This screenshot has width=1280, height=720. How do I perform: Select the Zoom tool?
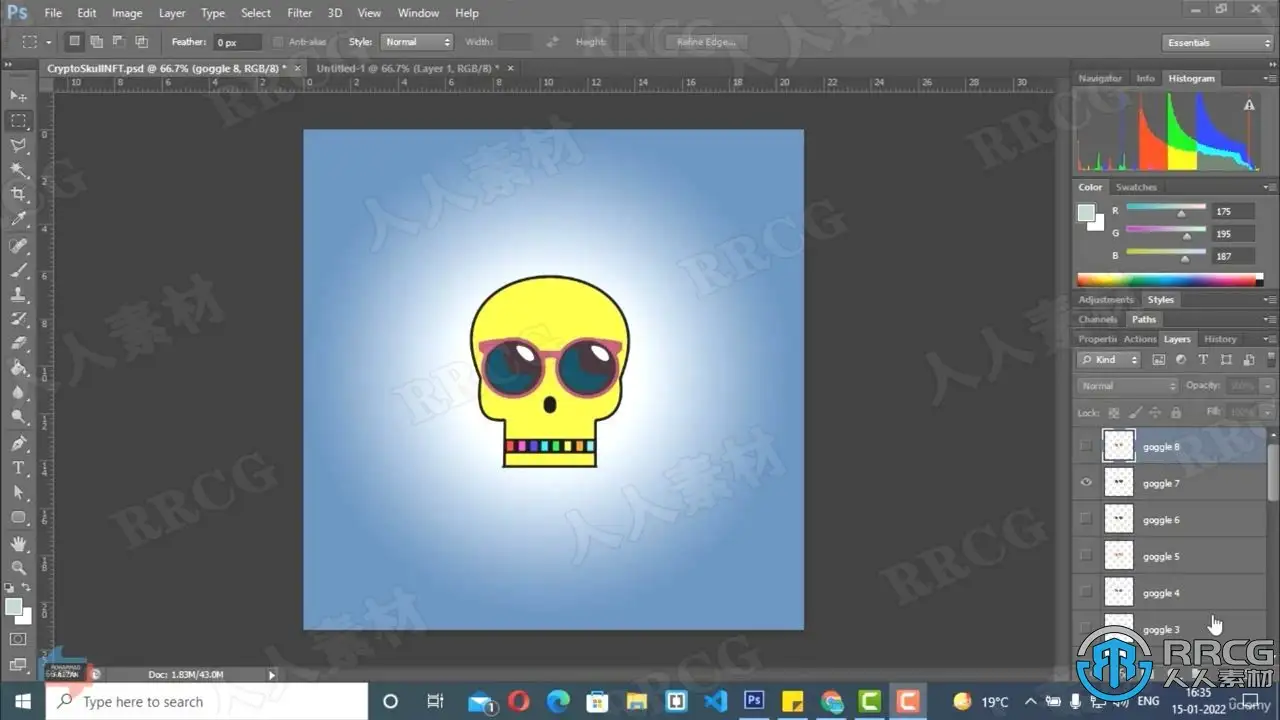pyautogui.click(x=18, y=567)
